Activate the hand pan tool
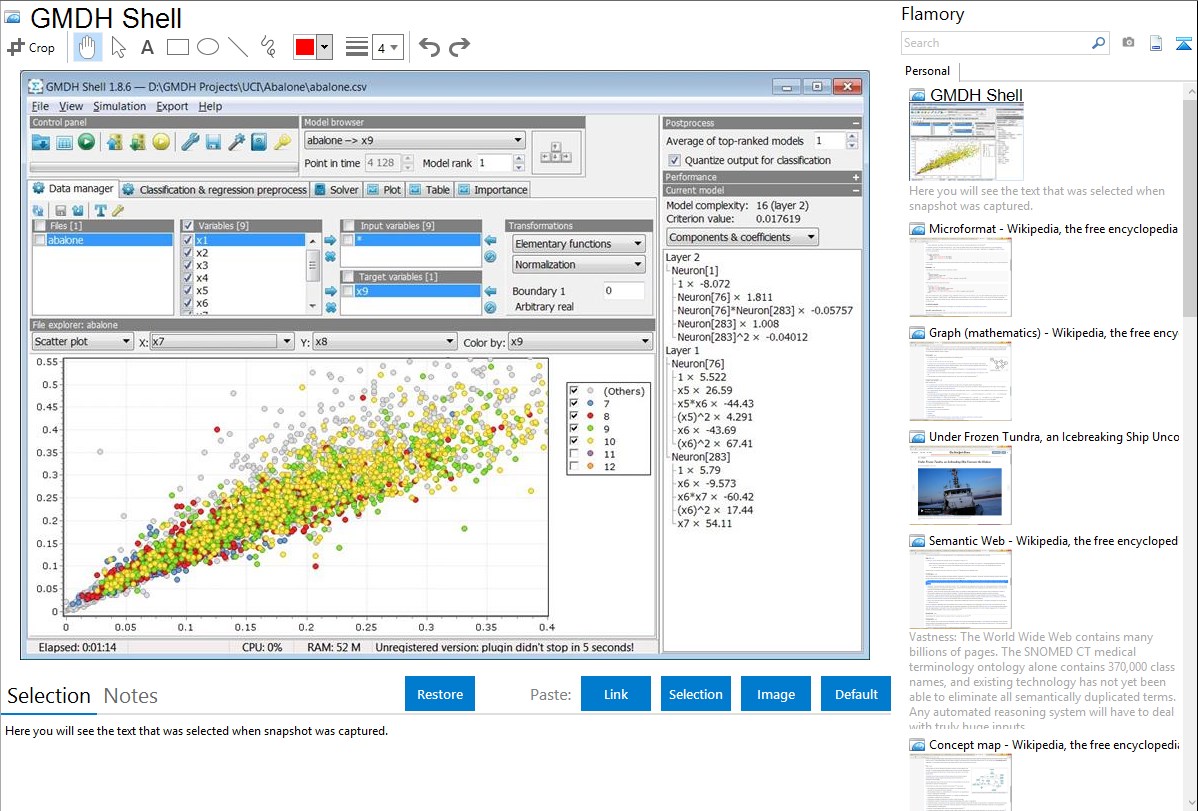This screenshot has height=811, width=1198. tap(87, 47)
